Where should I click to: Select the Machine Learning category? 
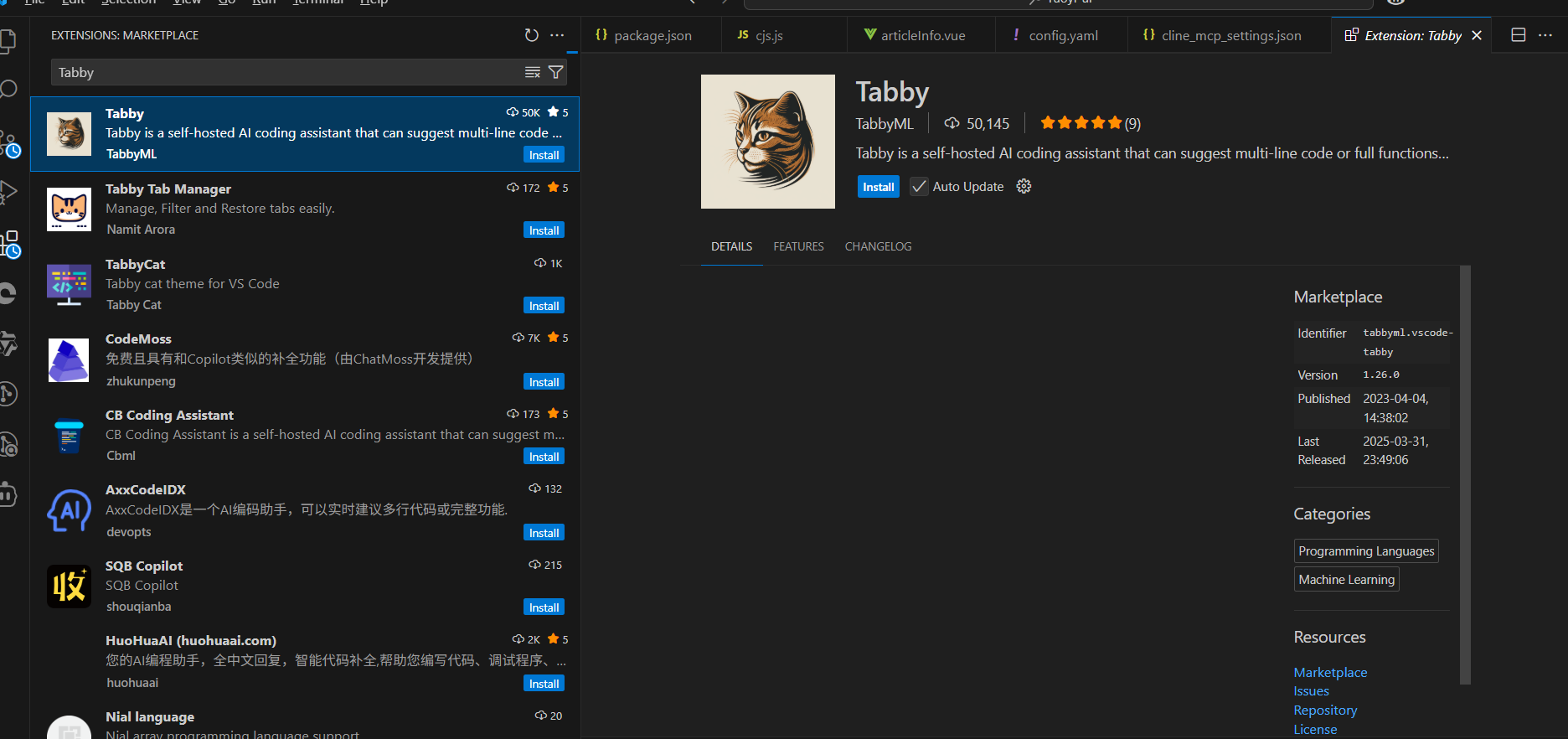(1346, 580)
